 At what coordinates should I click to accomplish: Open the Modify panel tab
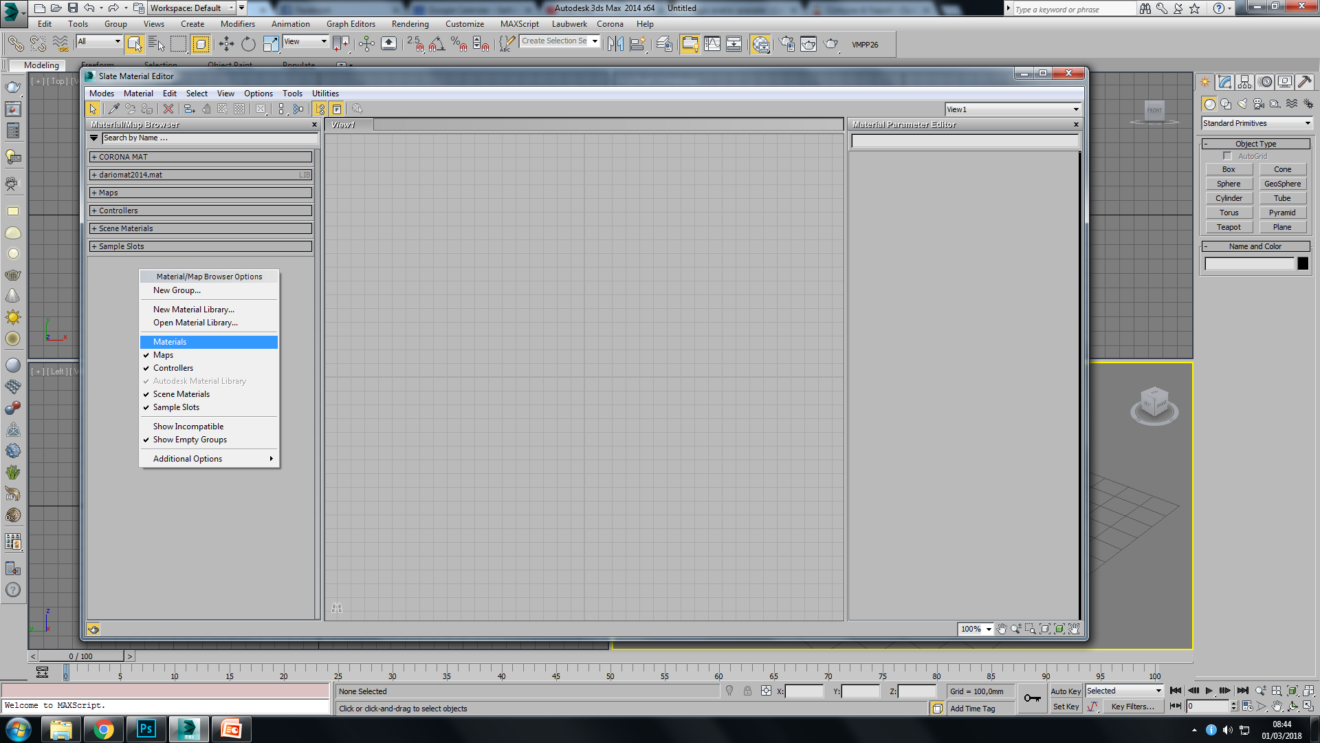[1225, 82]
